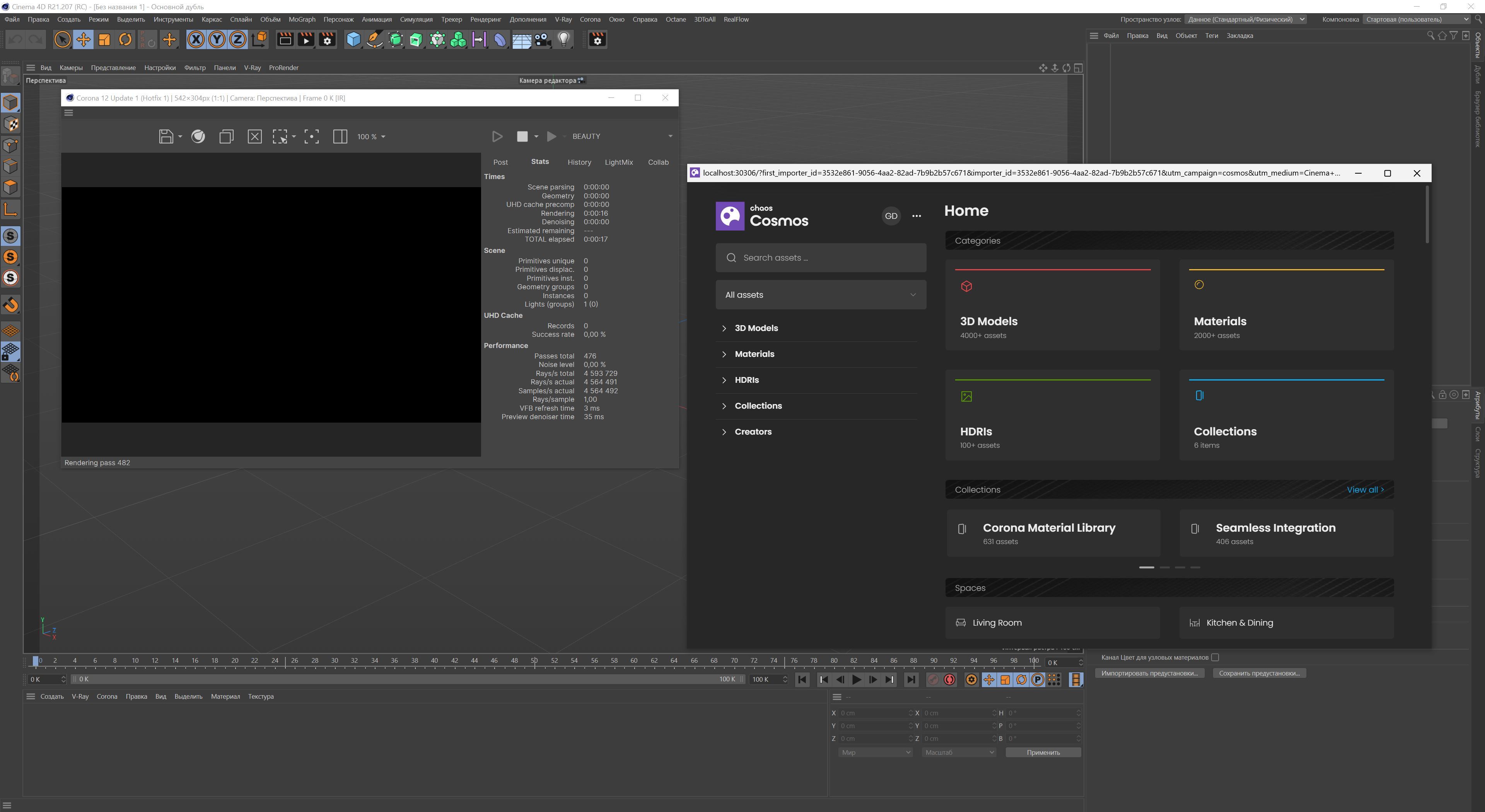Click the Save image icon in Corona VFB
The width and height of the screenshot is (1485, 812).
(166, 136)
